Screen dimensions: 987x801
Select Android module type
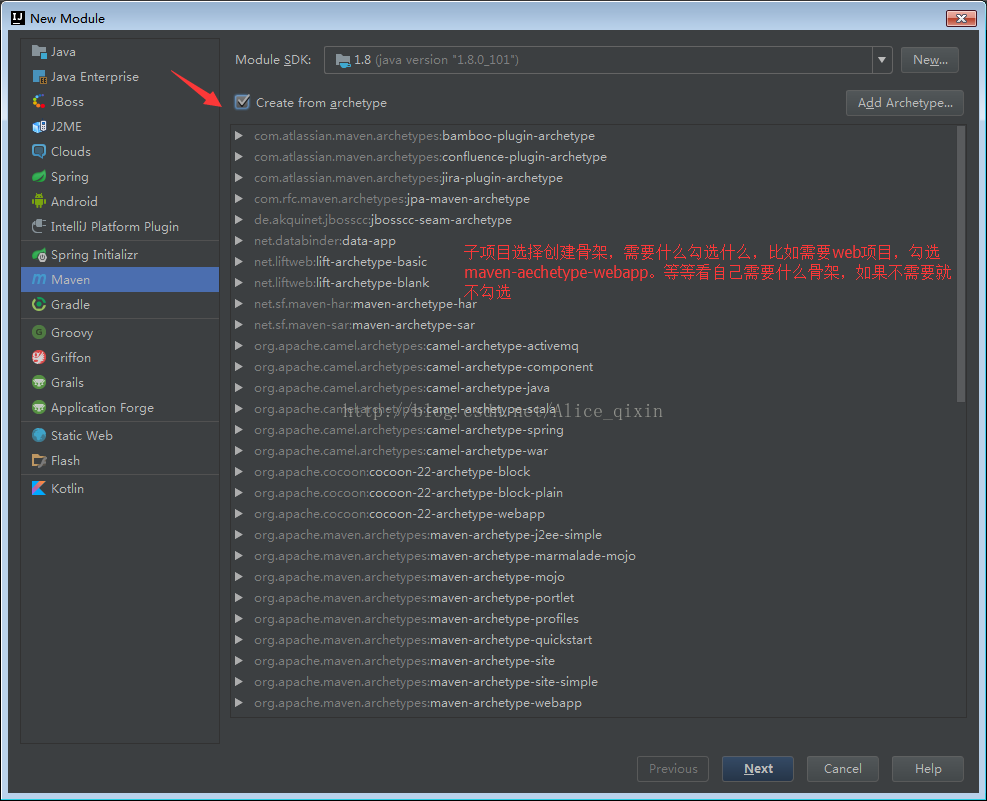(120, 201)
